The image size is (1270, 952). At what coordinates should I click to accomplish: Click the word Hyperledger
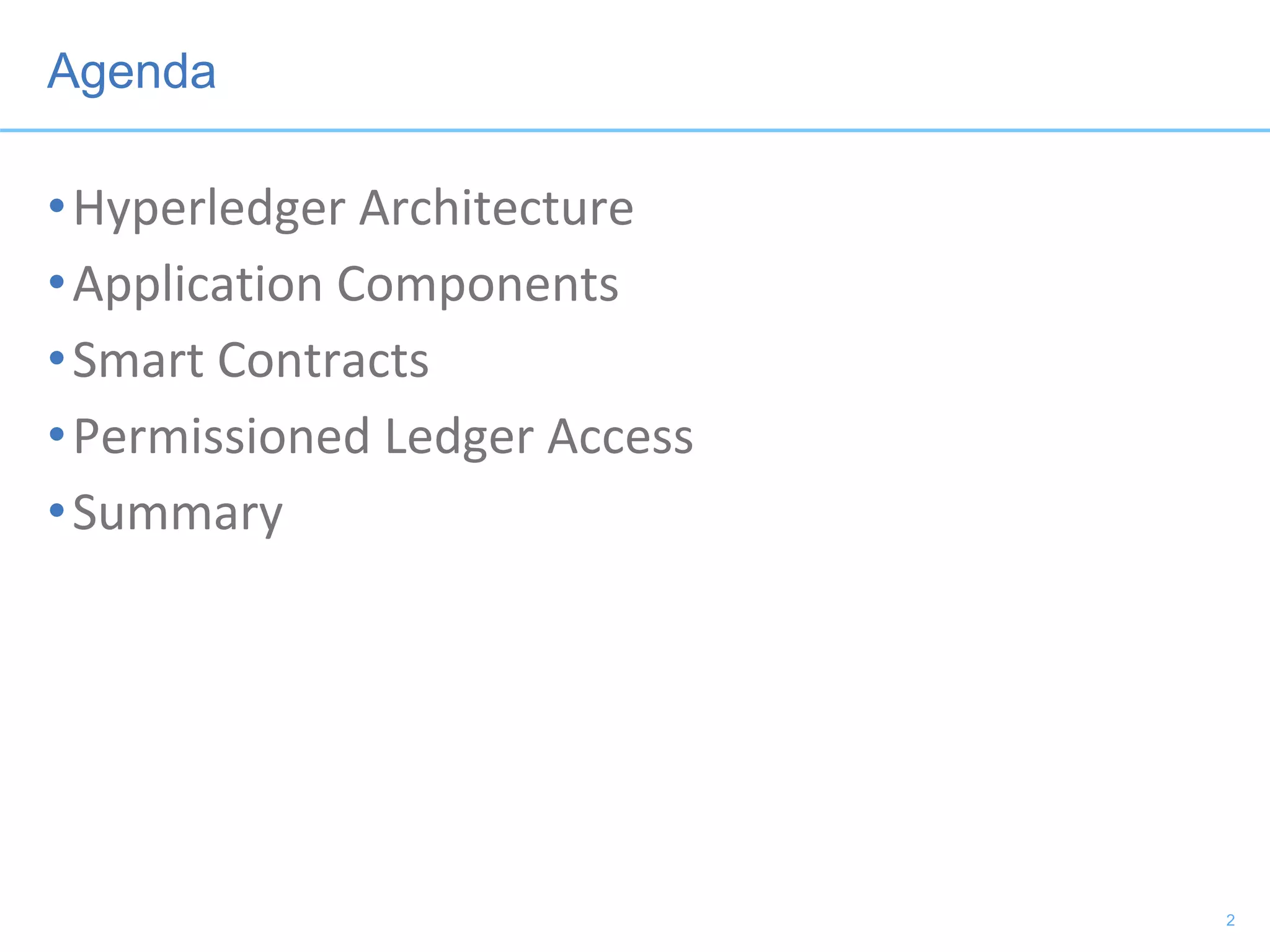209,209
